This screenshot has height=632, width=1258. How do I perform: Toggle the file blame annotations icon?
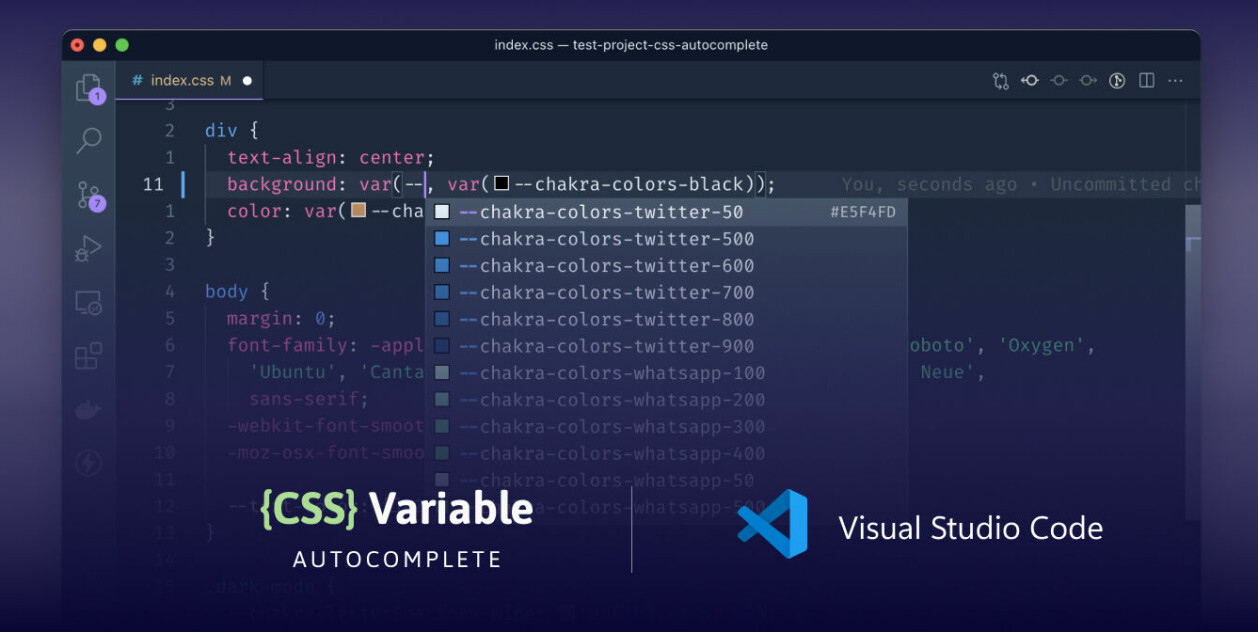tap(1118, 81)
